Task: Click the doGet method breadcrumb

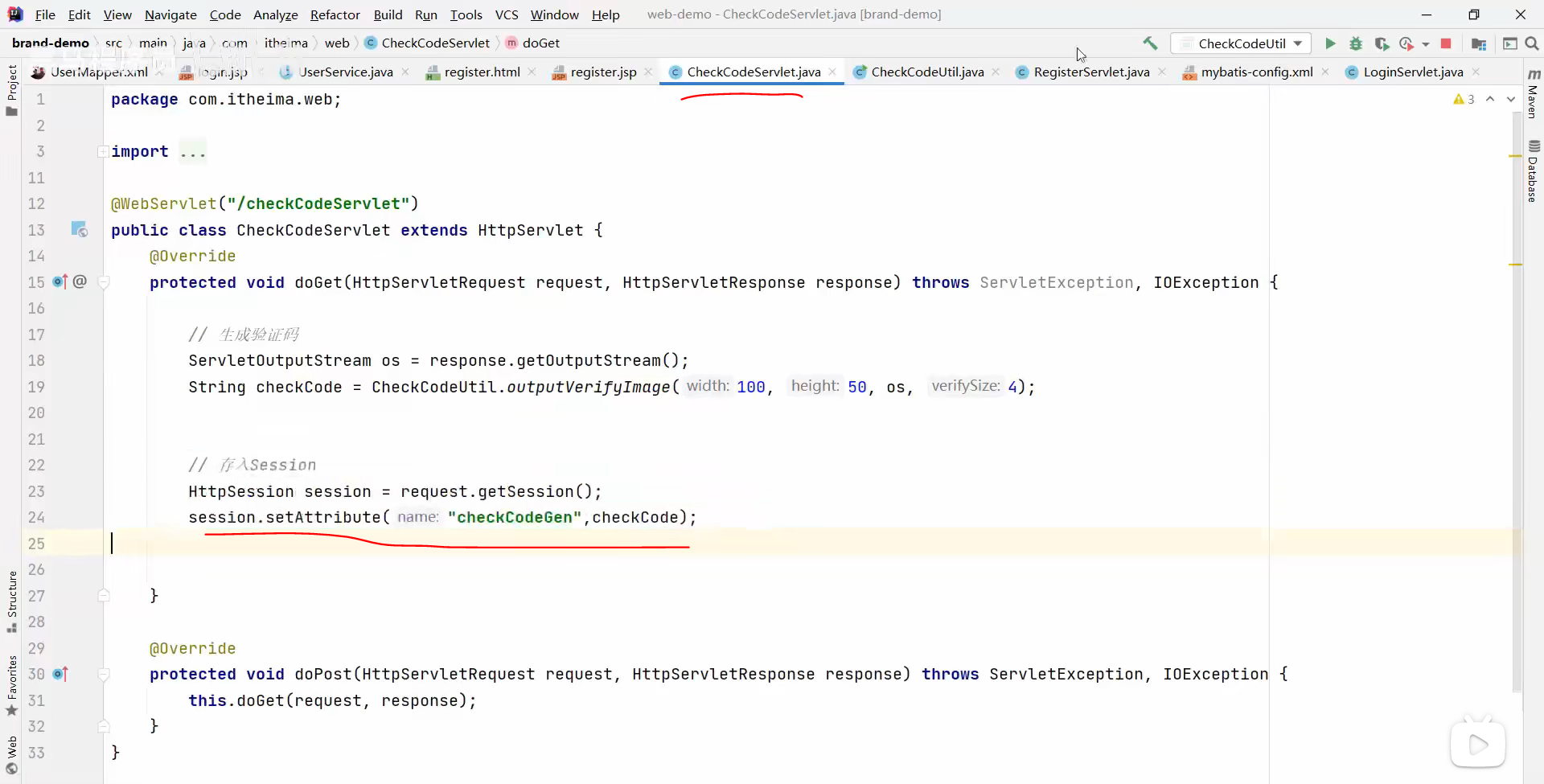Action: 532,43
